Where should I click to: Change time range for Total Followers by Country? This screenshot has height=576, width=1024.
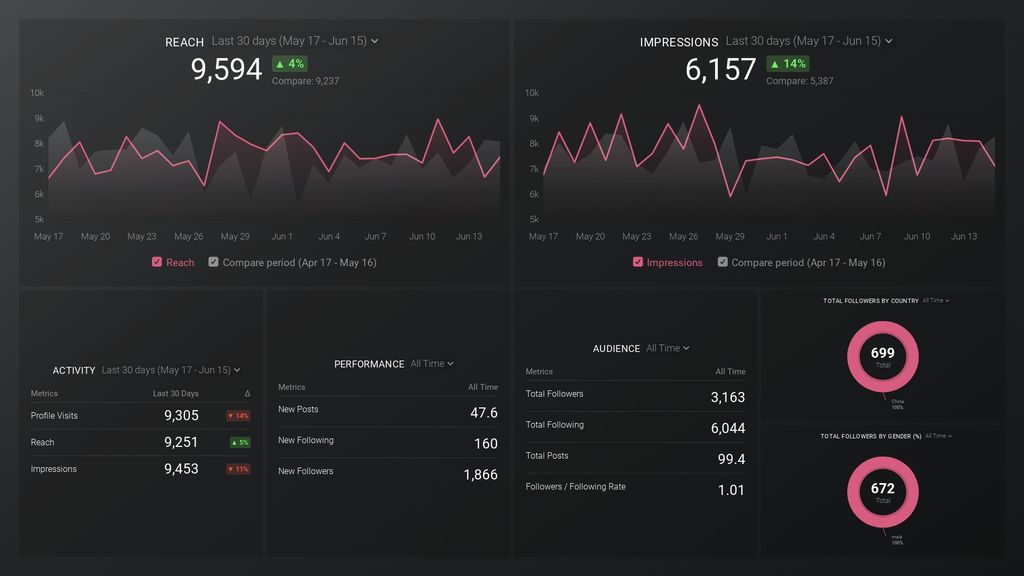coord(935,300)
